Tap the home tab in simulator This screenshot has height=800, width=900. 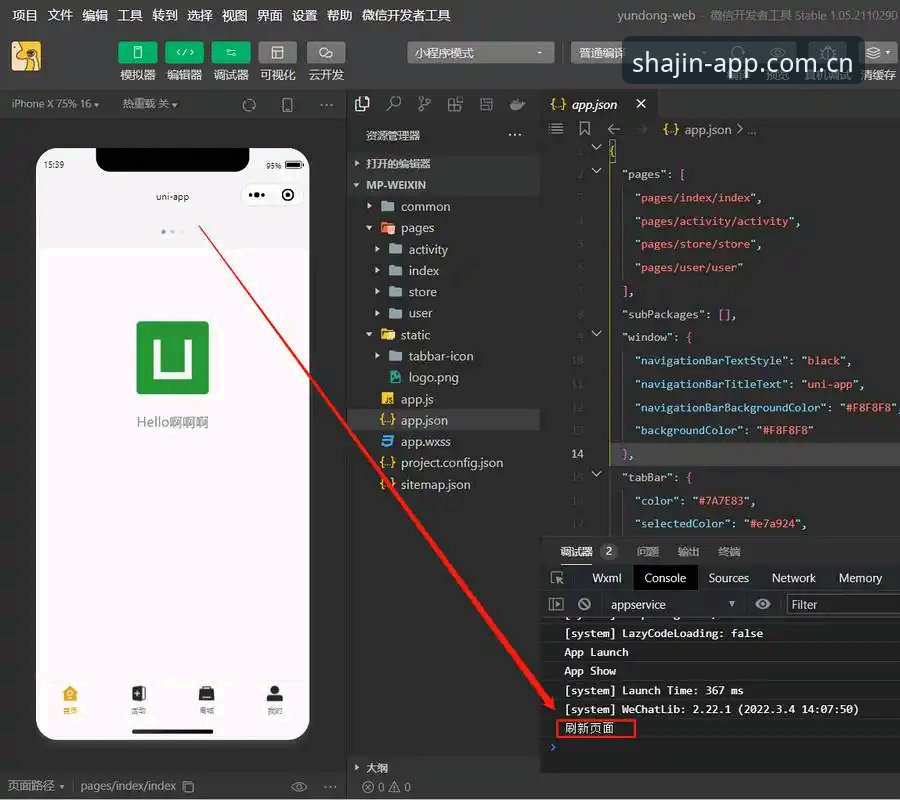tap(70, 700)
